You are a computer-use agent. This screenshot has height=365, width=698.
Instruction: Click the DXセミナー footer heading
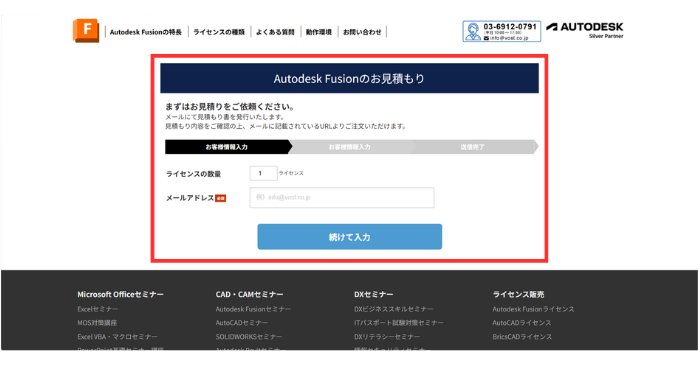pyautogui.click(x=374, y=294)
